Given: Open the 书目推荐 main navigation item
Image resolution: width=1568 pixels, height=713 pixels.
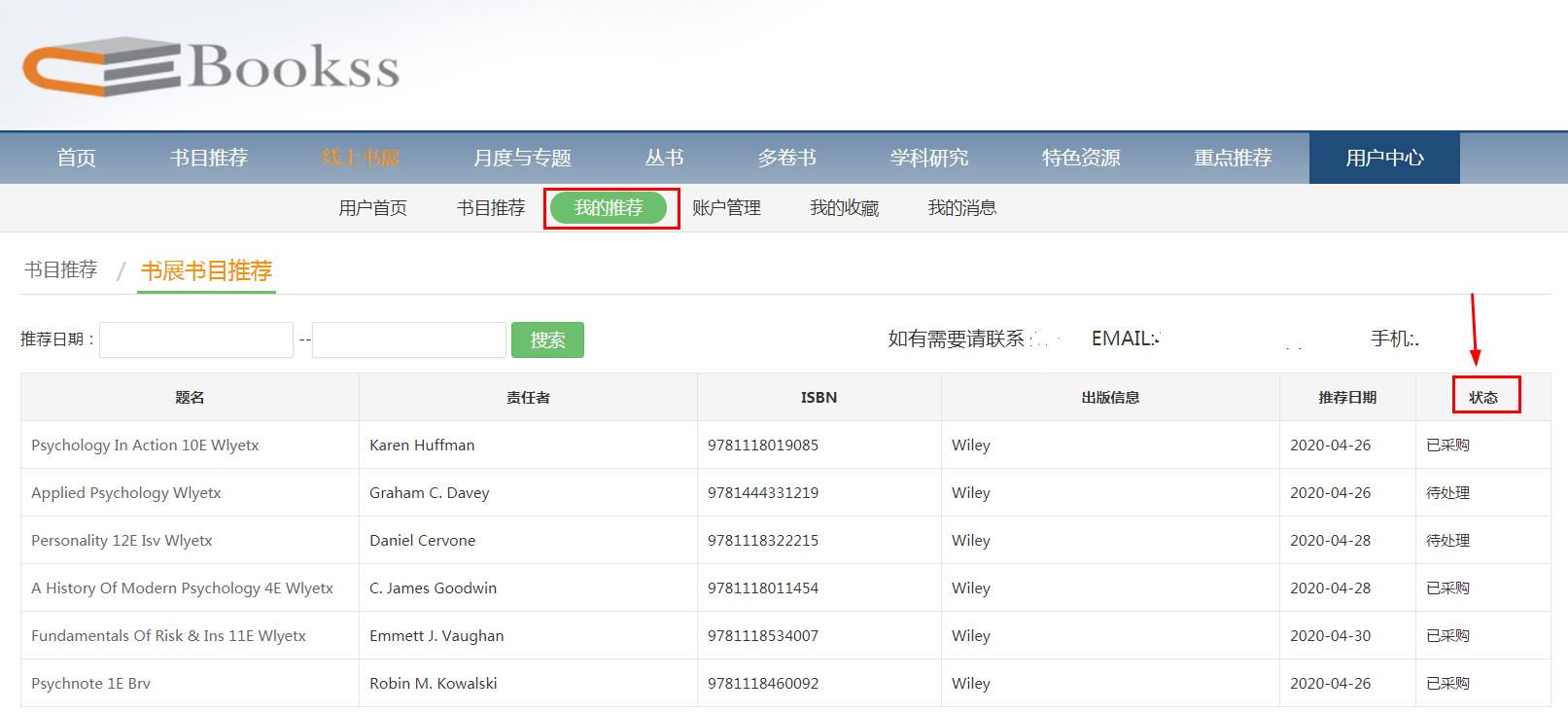Looking at the screenshot, I should 209,158.
